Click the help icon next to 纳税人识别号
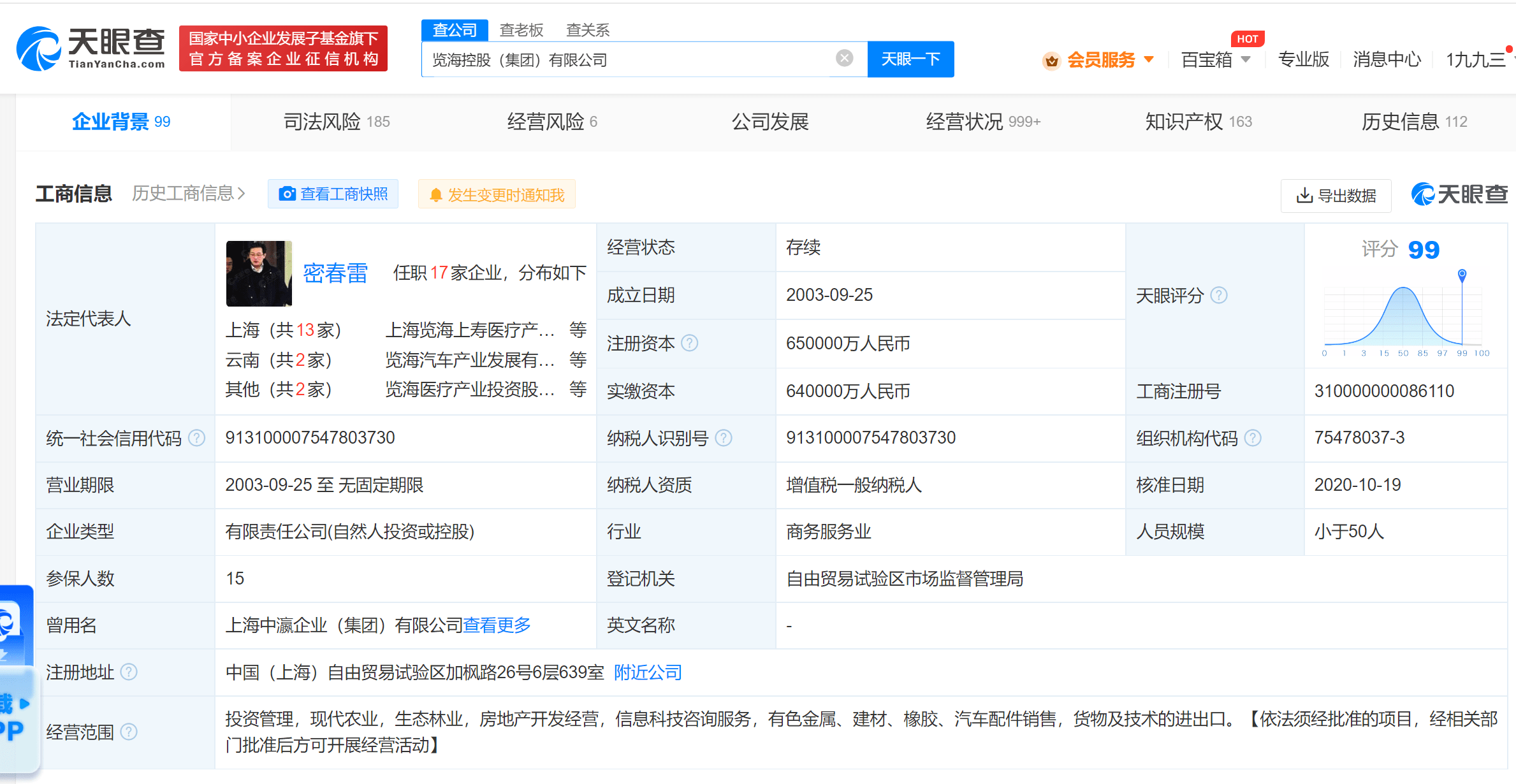 pos(724,438)
